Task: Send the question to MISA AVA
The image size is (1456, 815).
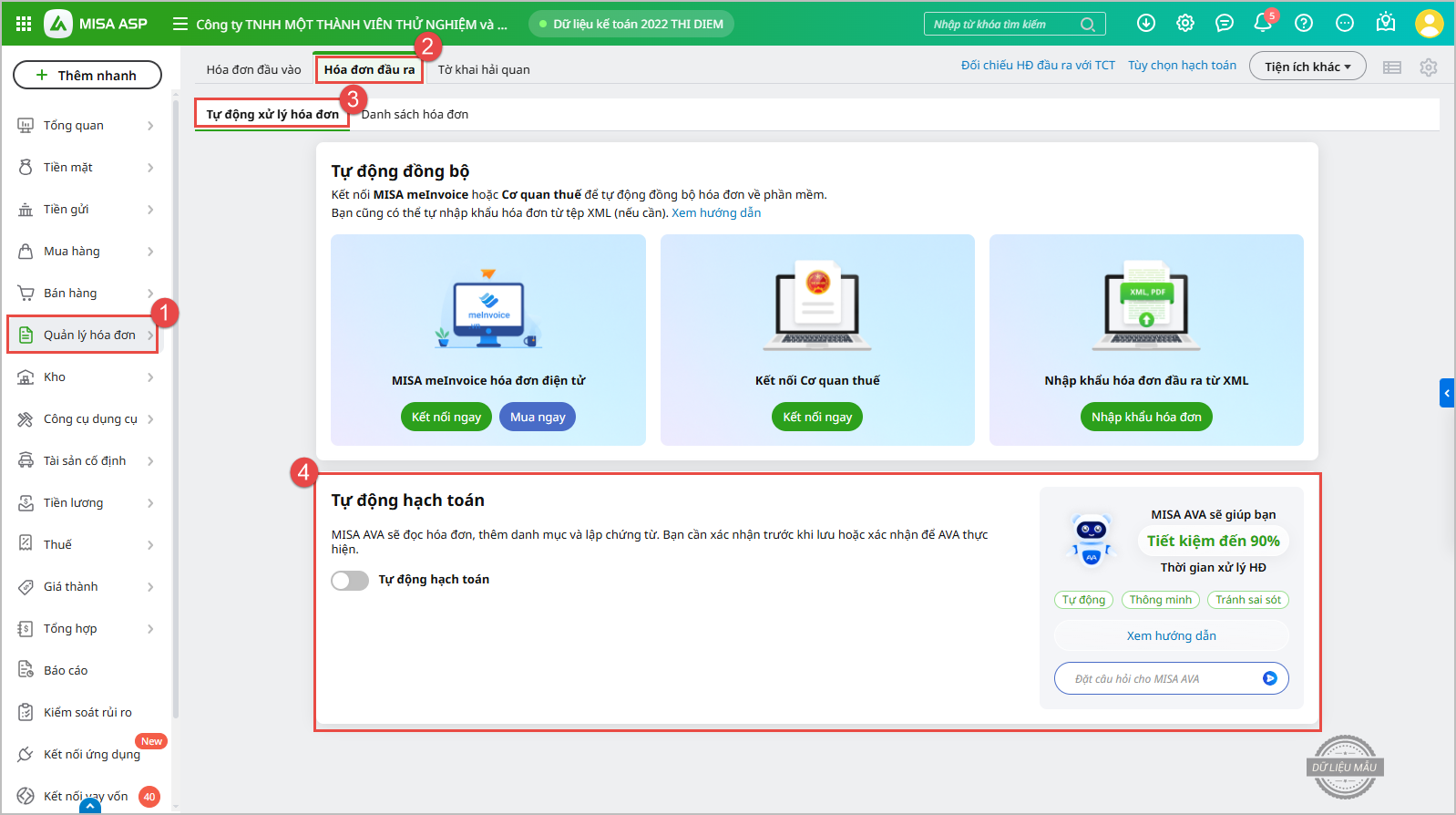Action: click(1269, 678)
